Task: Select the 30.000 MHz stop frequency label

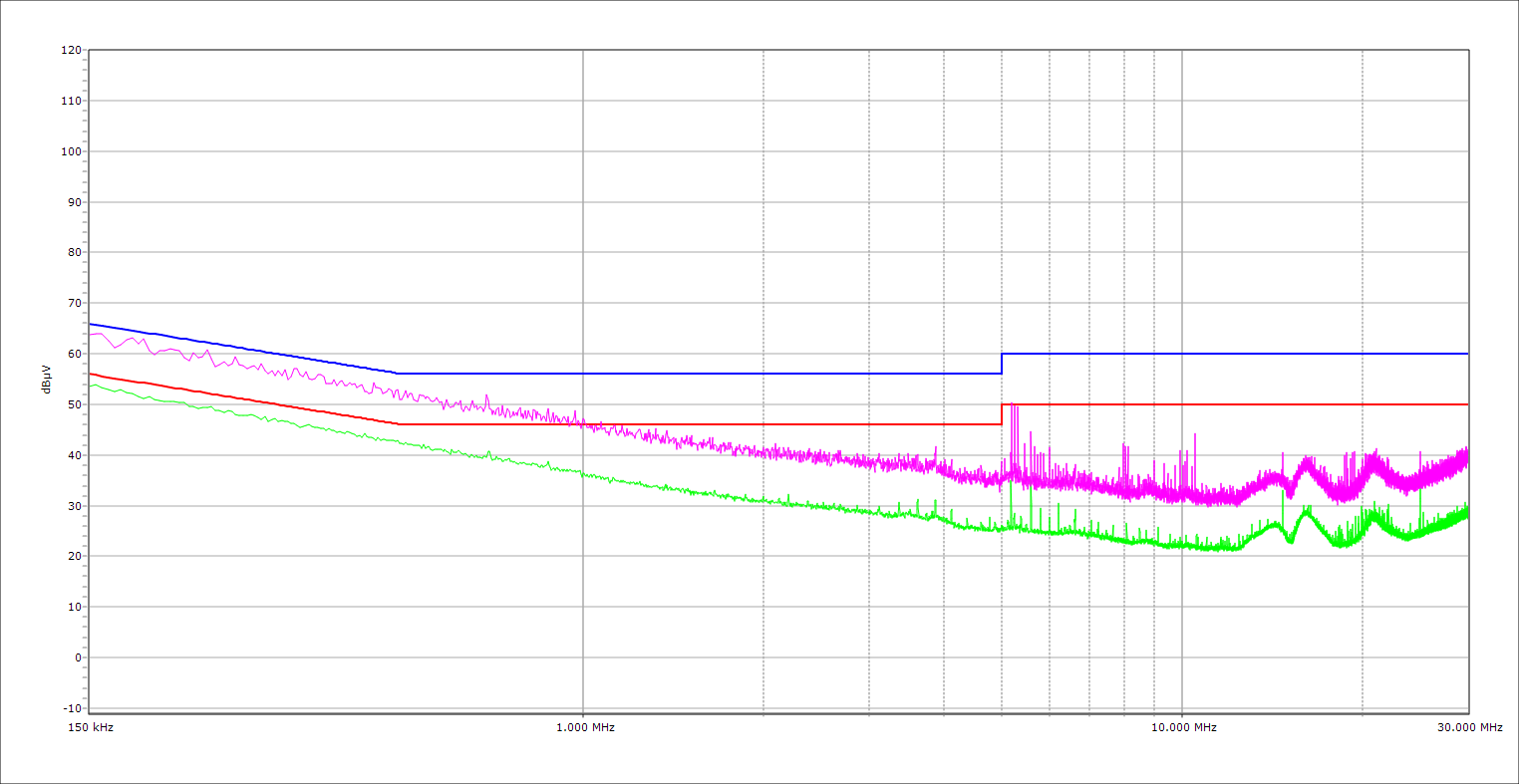Action: 1469,728
